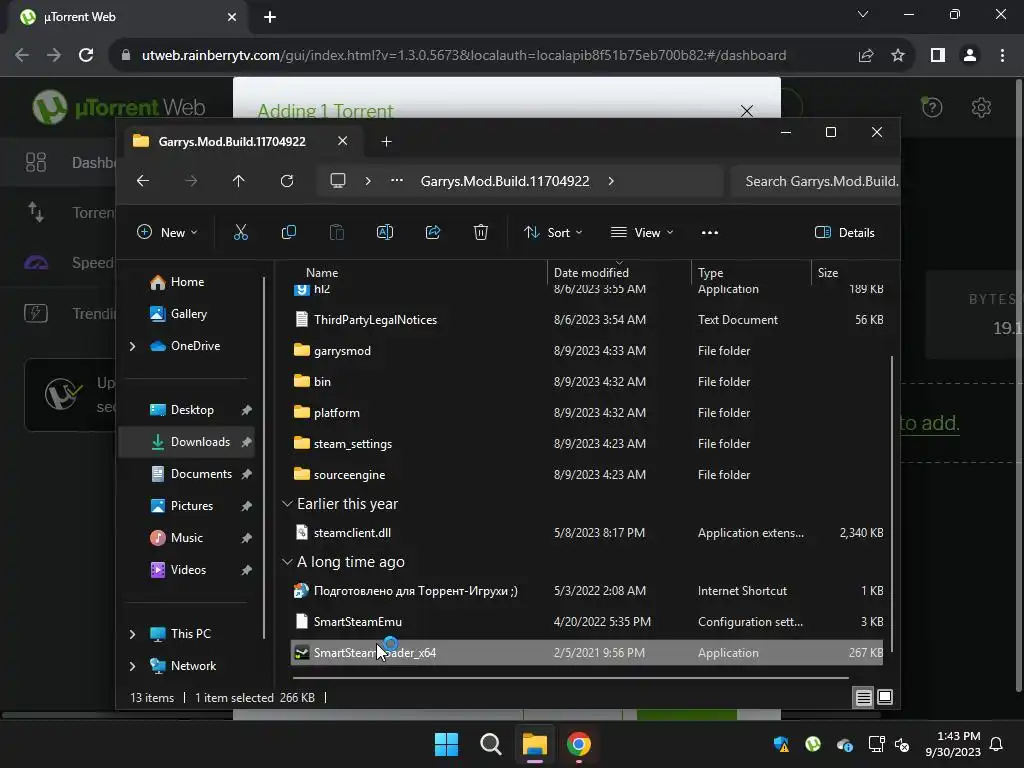Sort by Date modified column header
The height and width of the screenshot is (768, 1024).
(591, 272)
